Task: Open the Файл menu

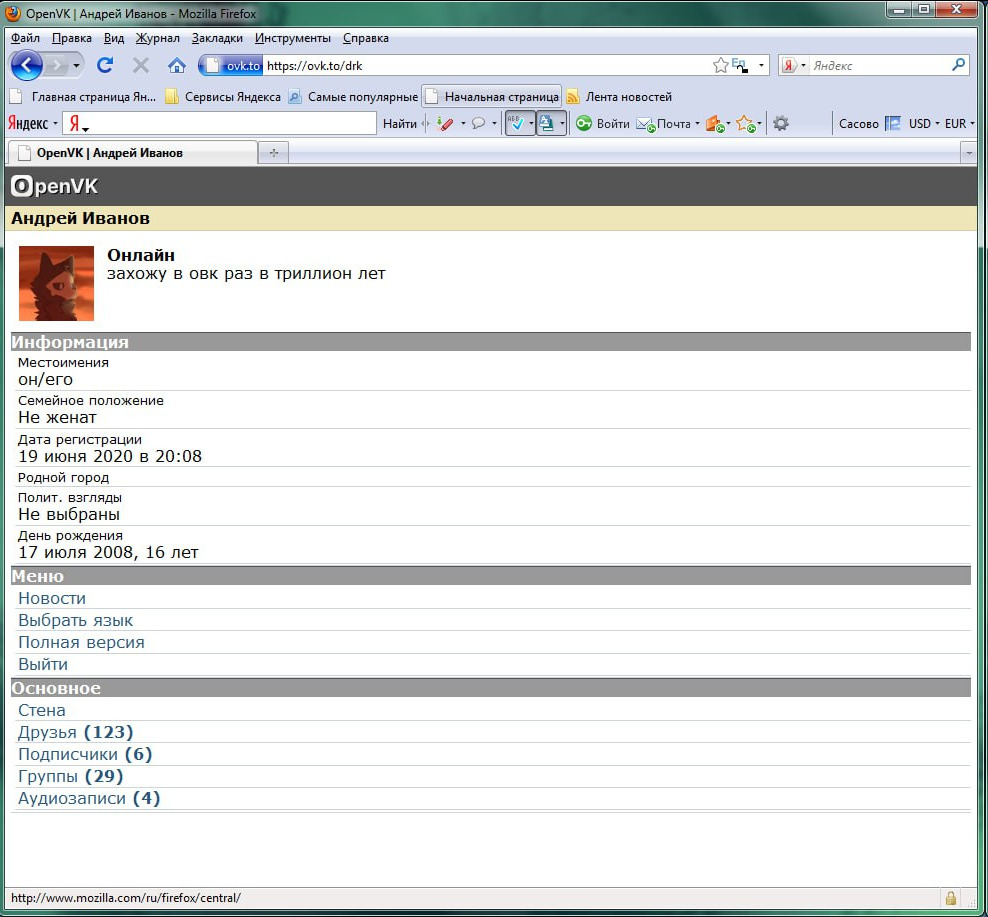Action: (25, 38)
